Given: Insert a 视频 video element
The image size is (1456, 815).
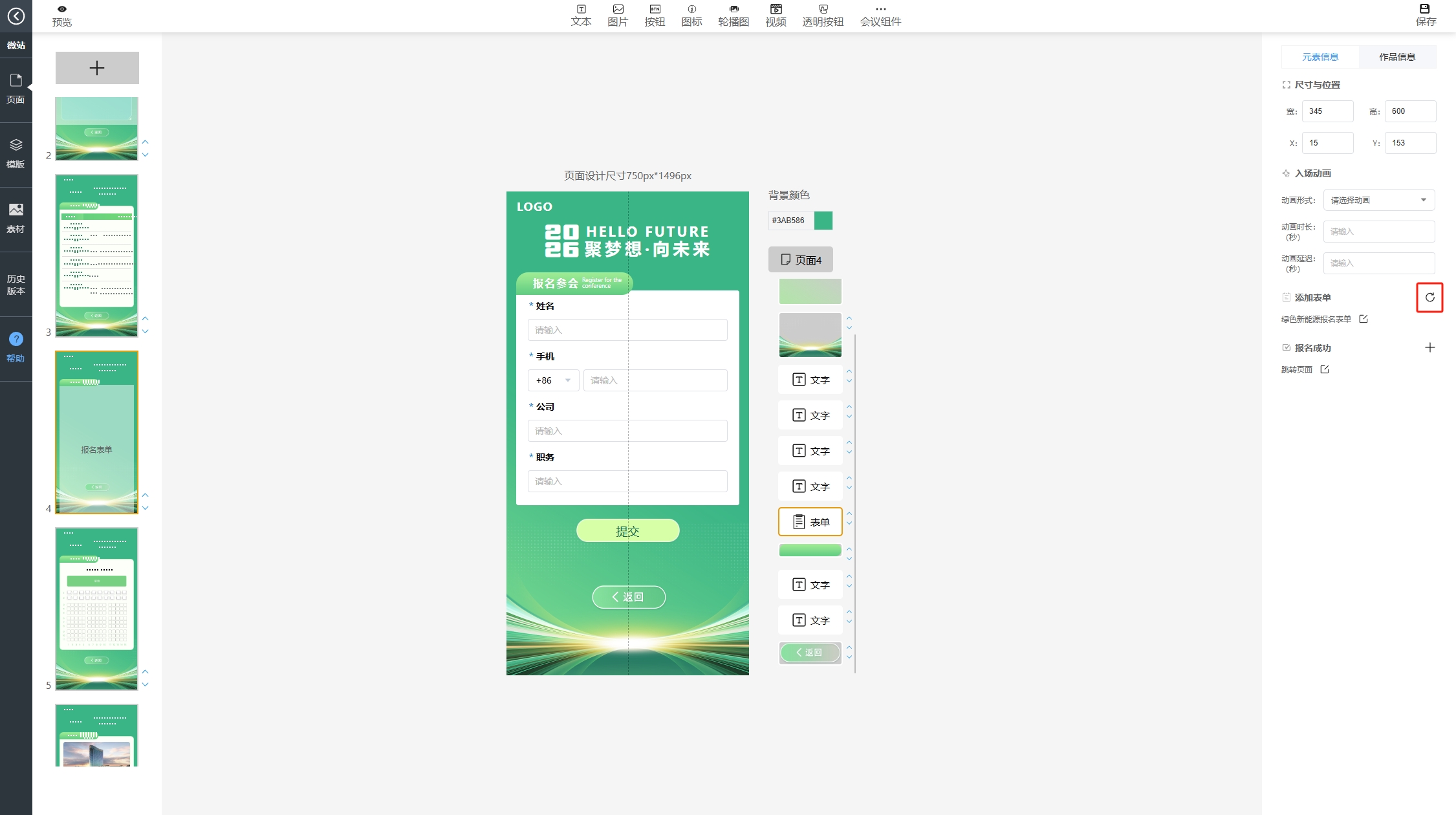Looking at the screenshot, I should (x=776, y=16).
